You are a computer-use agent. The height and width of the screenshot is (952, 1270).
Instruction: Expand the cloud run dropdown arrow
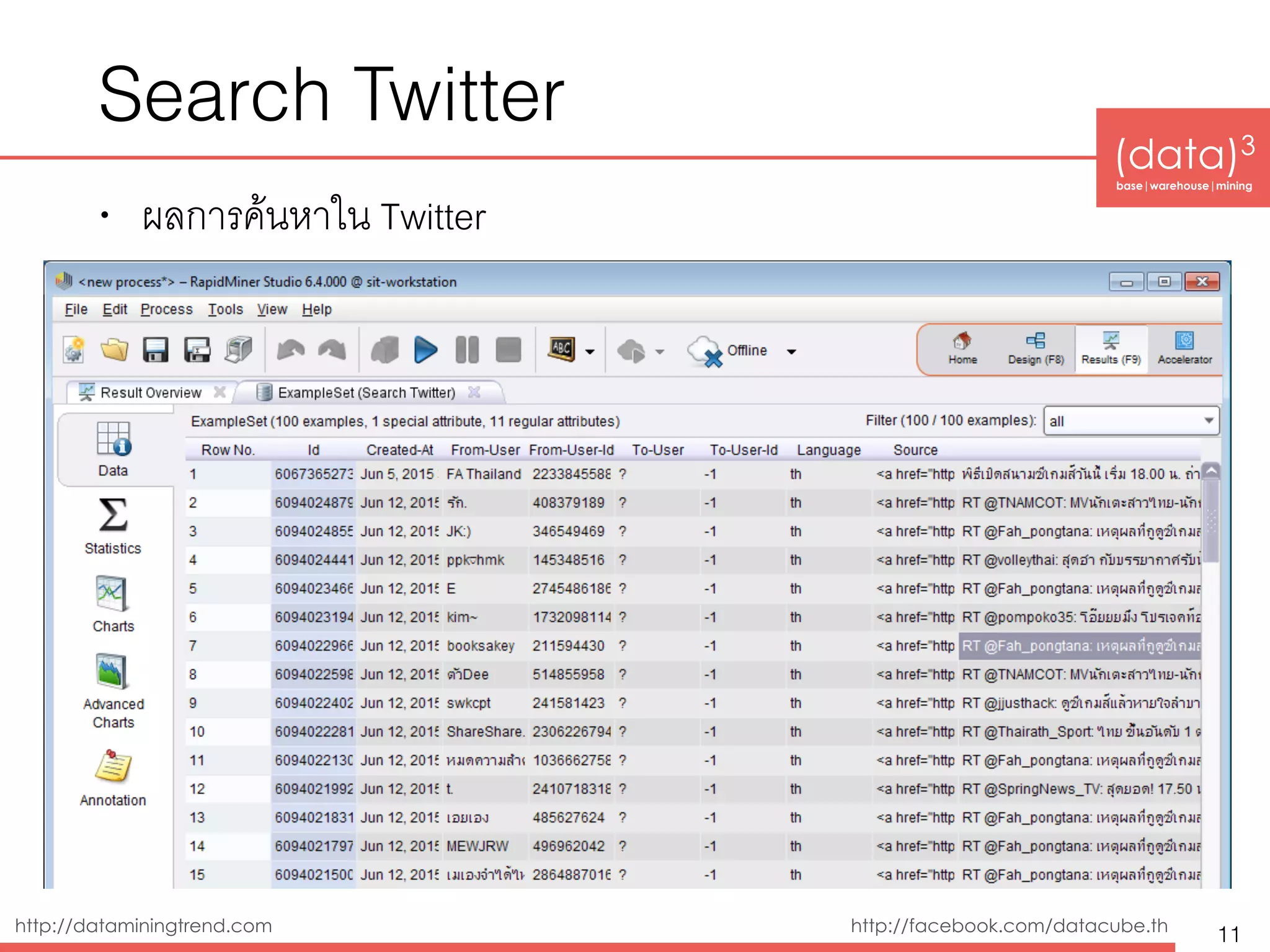(660, 351)
